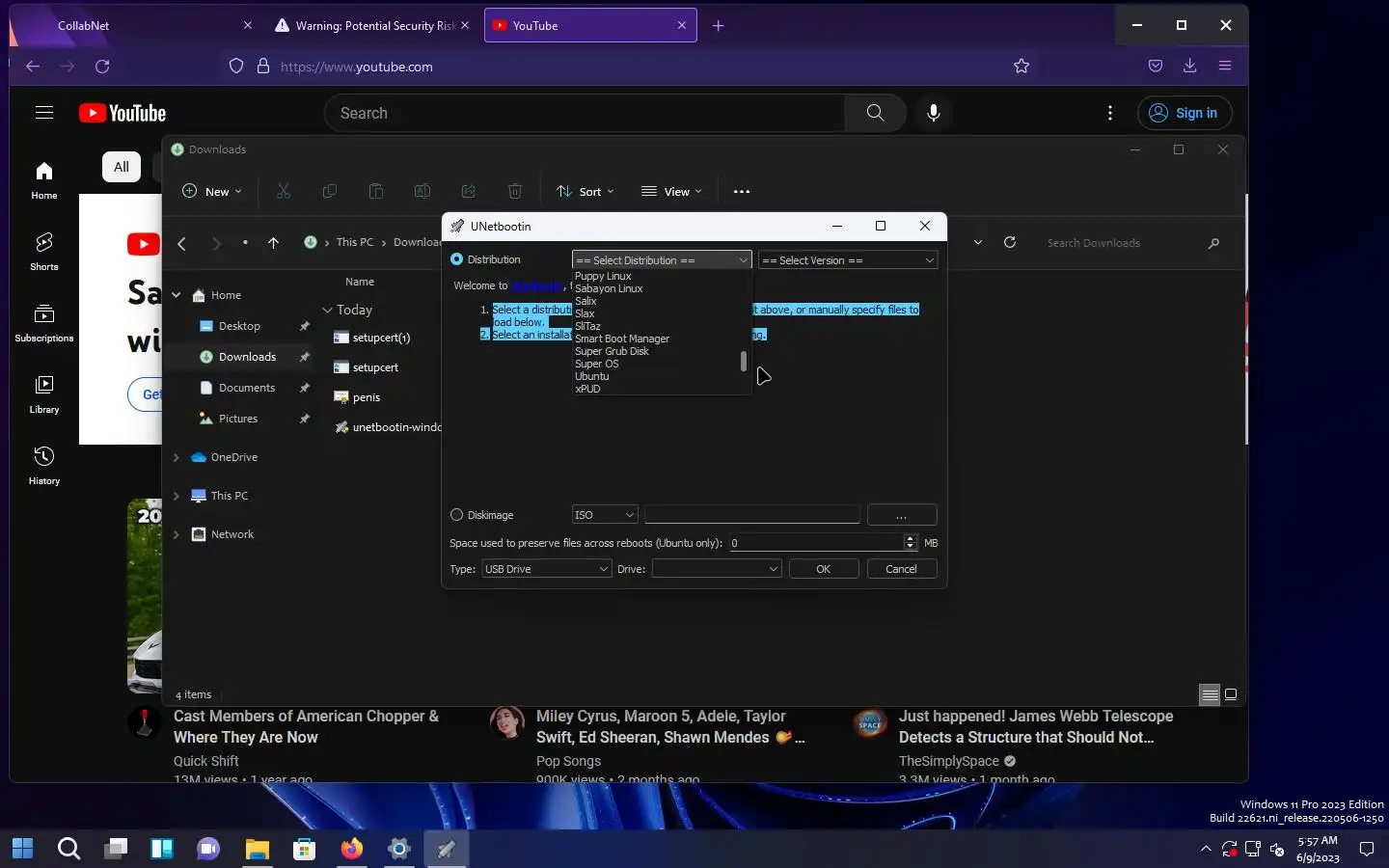
Task: Click the YouTube search magnifier button
Action: [875, 113]
